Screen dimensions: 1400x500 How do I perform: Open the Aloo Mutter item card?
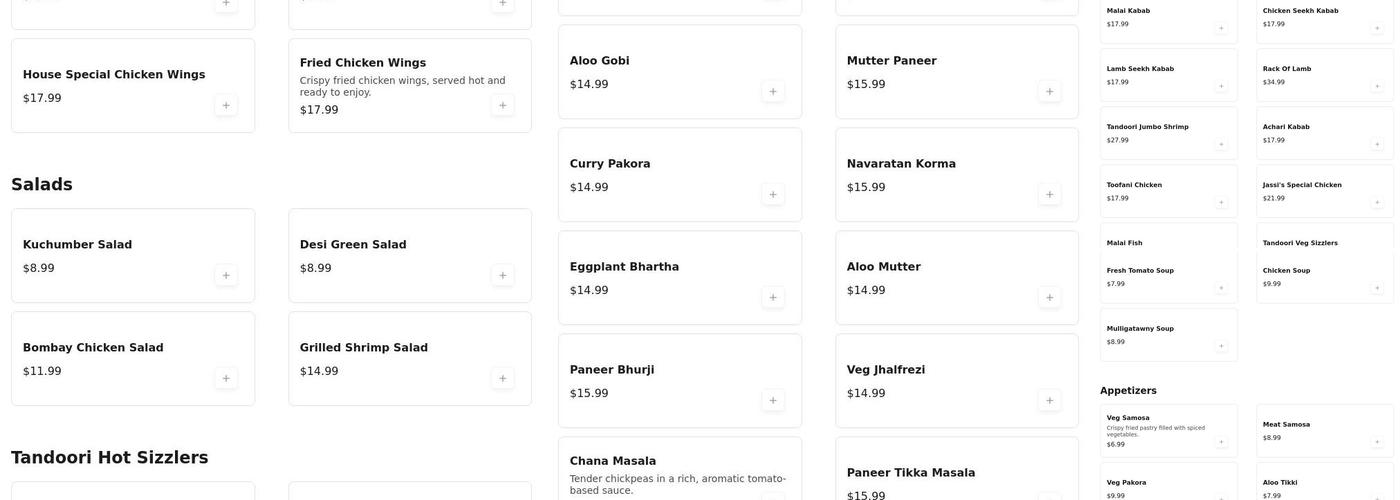(x=940, y=277)
